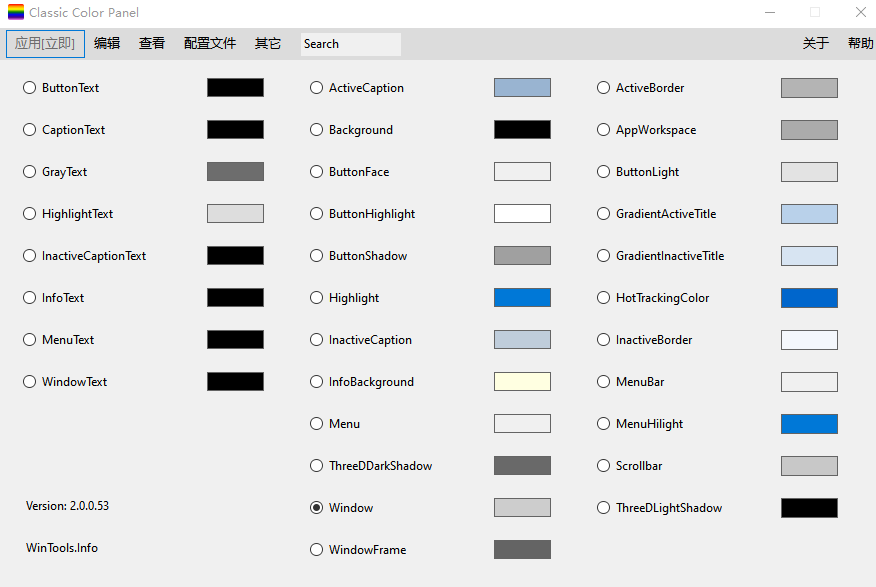Pick the ThreeDDarkShadow radio option

pos(316,466)
